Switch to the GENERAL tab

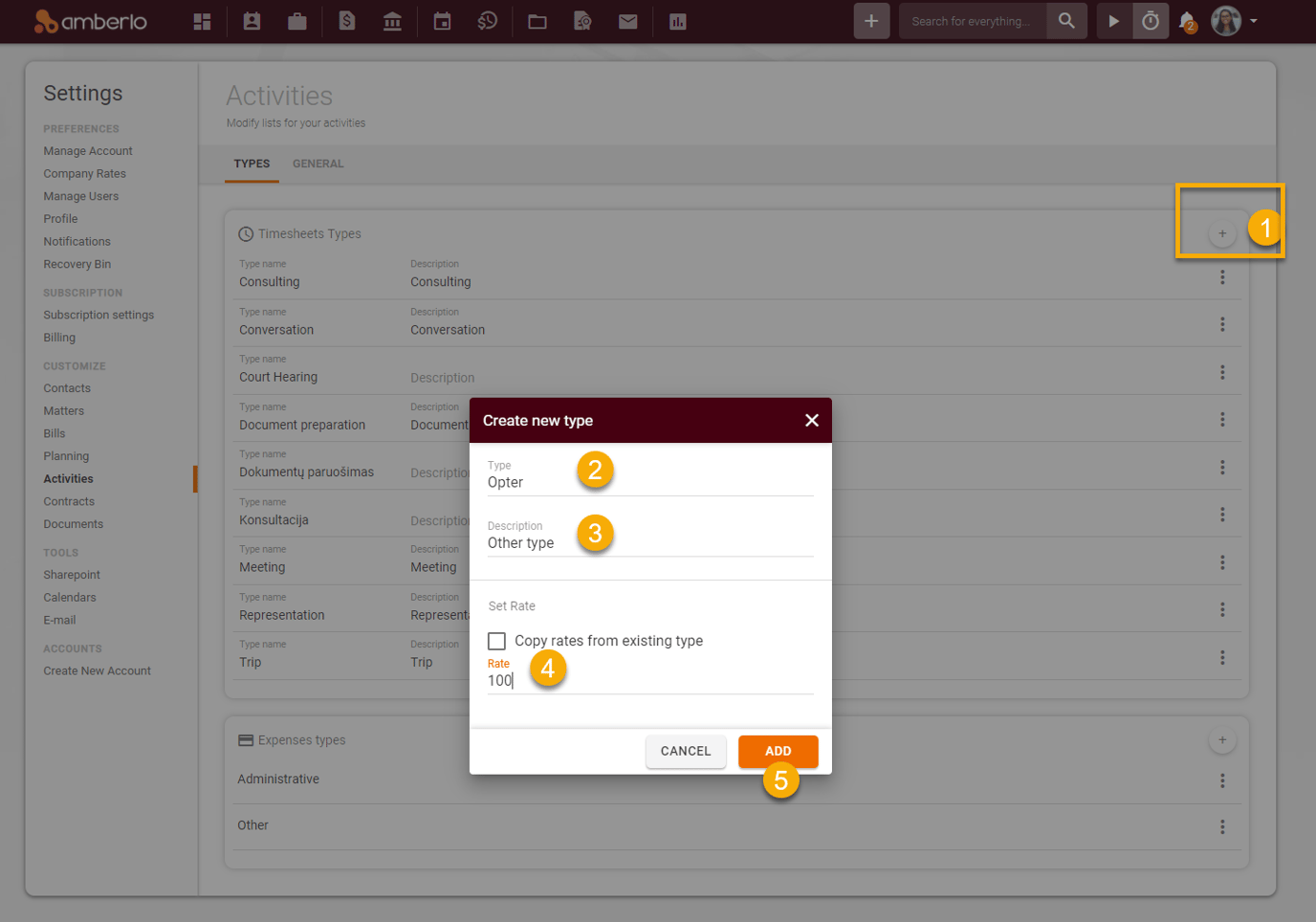coord(318,164)
